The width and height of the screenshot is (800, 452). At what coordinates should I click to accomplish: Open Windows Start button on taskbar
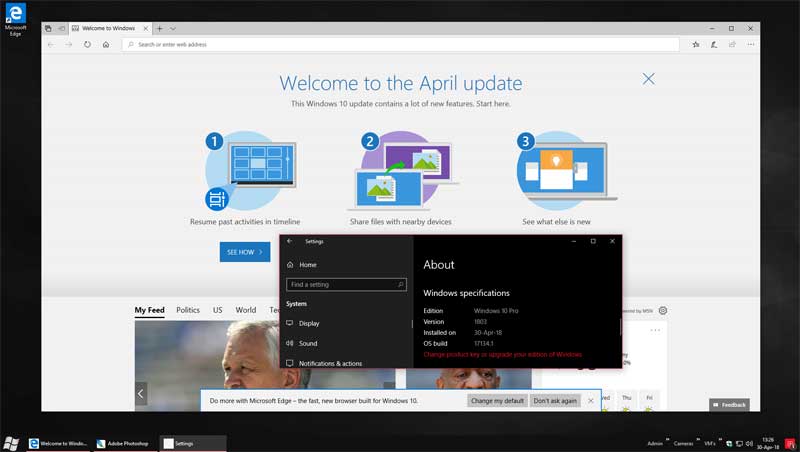12,442
